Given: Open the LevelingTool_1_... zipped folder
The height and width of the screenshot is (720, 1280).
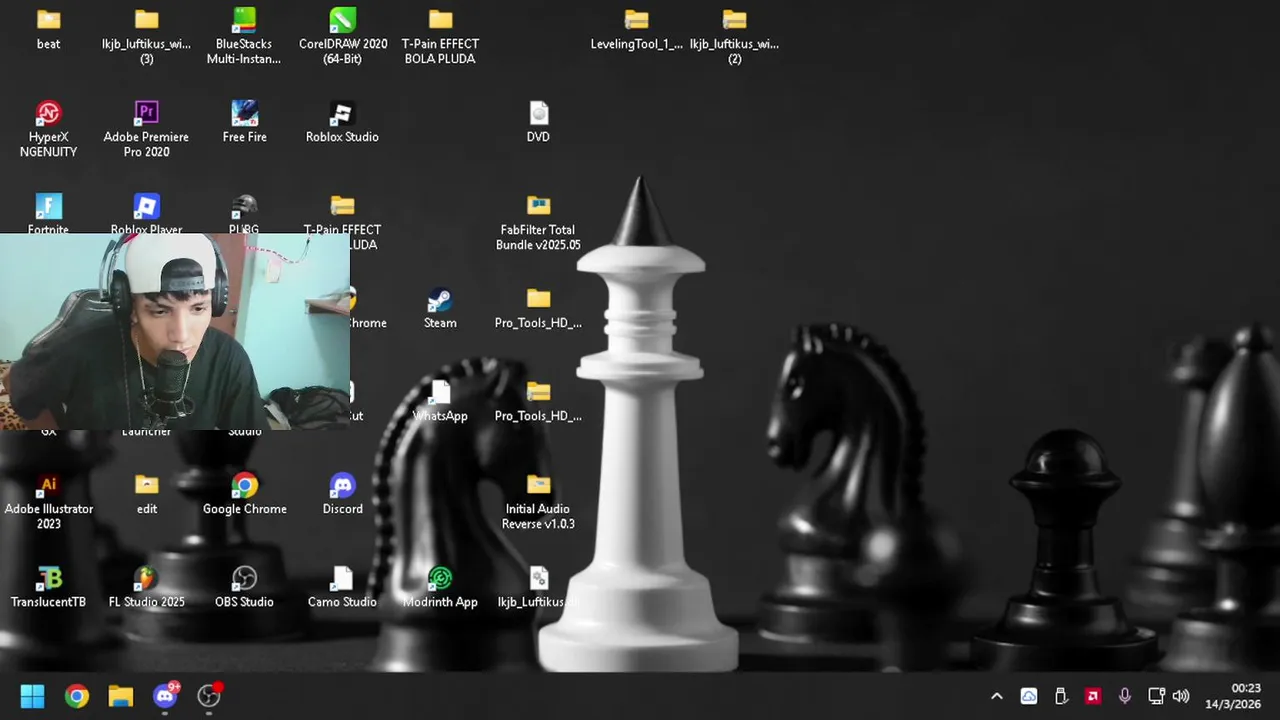Looking at the screenshot, I should [636, 30].
